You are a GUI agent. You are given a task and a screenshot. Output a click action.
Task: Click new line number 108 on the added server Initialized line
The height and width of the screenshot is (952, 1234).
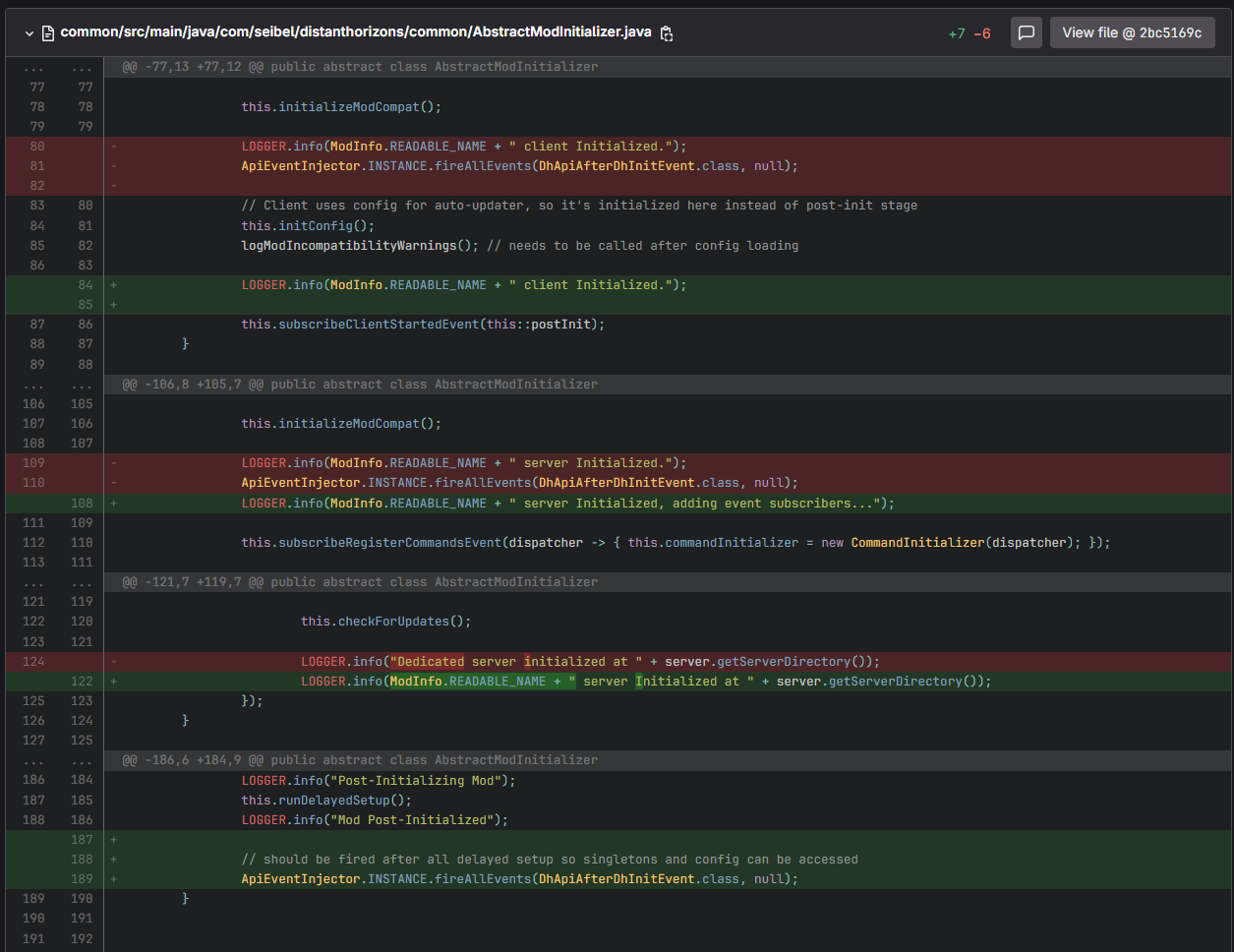click(82, 504)
